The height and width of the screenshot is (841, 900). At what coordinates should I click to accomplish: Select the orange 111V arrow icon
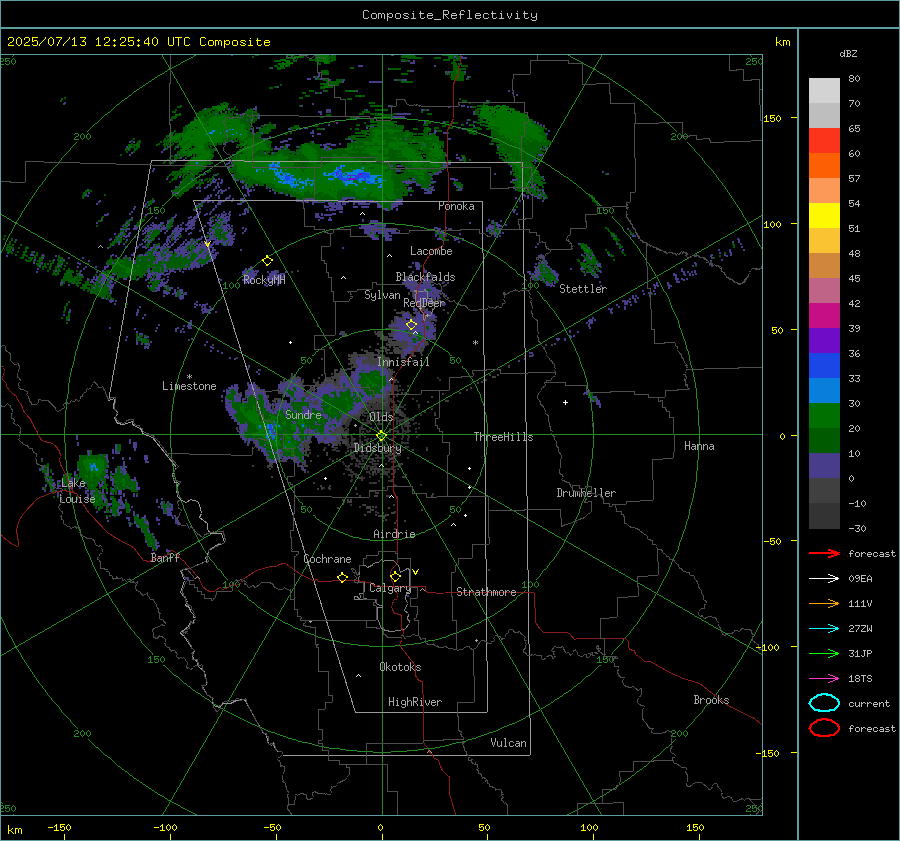[824, 603]
